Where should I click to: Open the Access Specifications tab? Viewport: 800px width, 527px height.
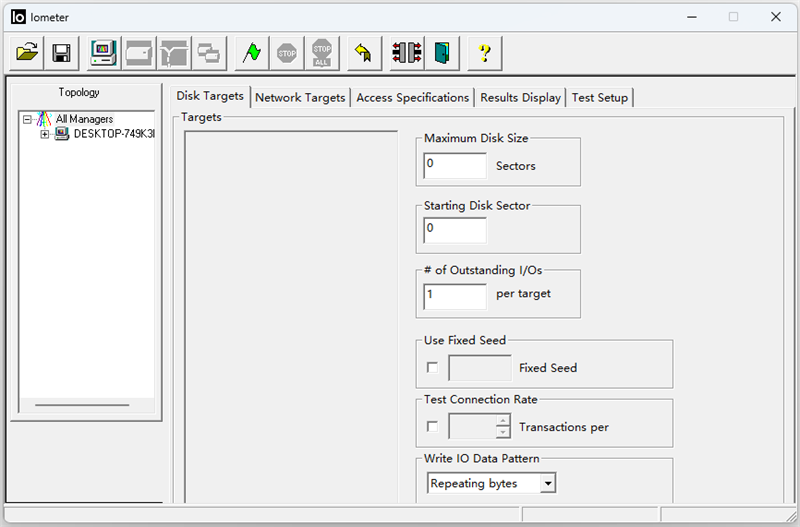412,97
